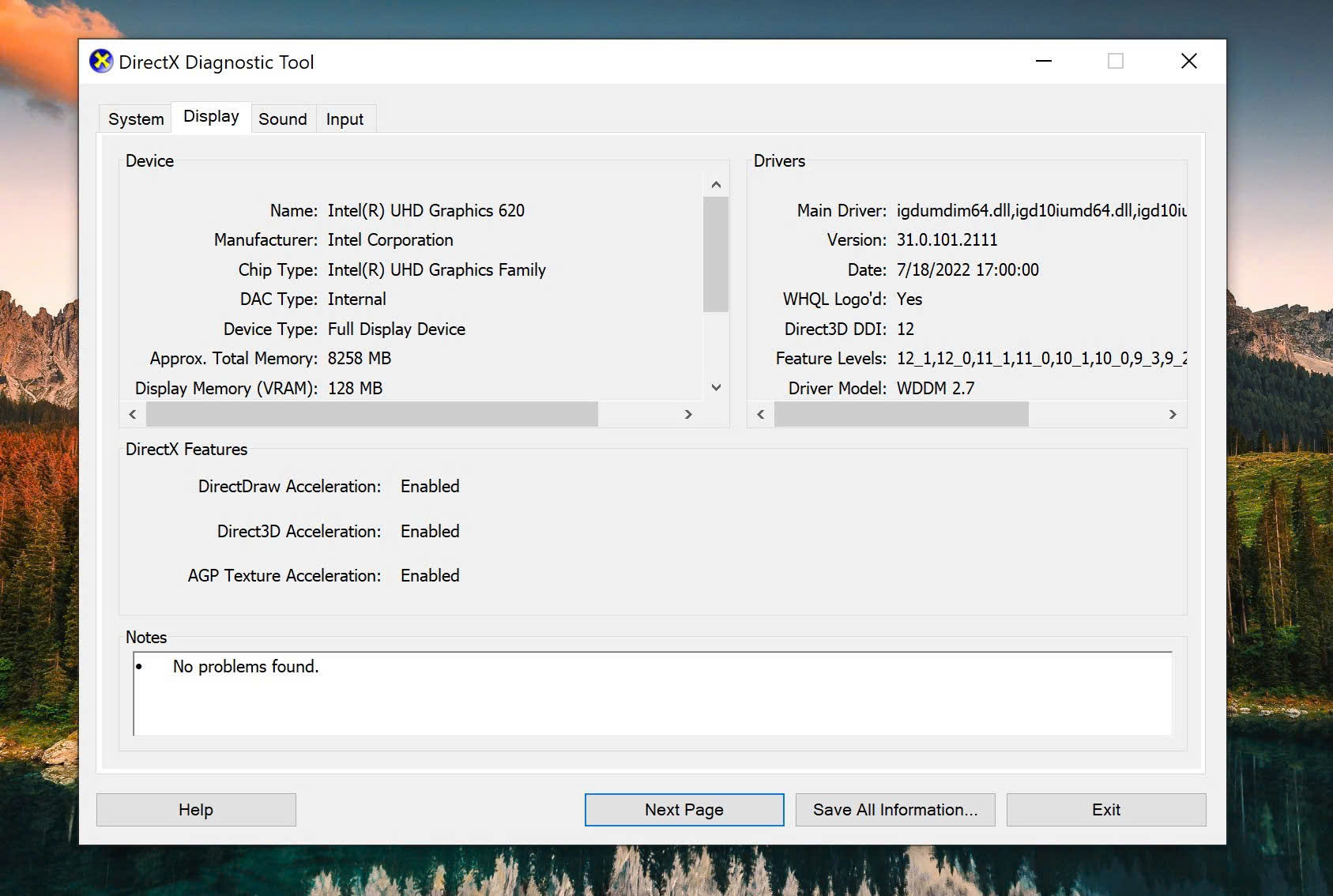Click the Device vertical scrollbar thumb
This screenshot has width=1333, height=896.
[x=716, y=254]
